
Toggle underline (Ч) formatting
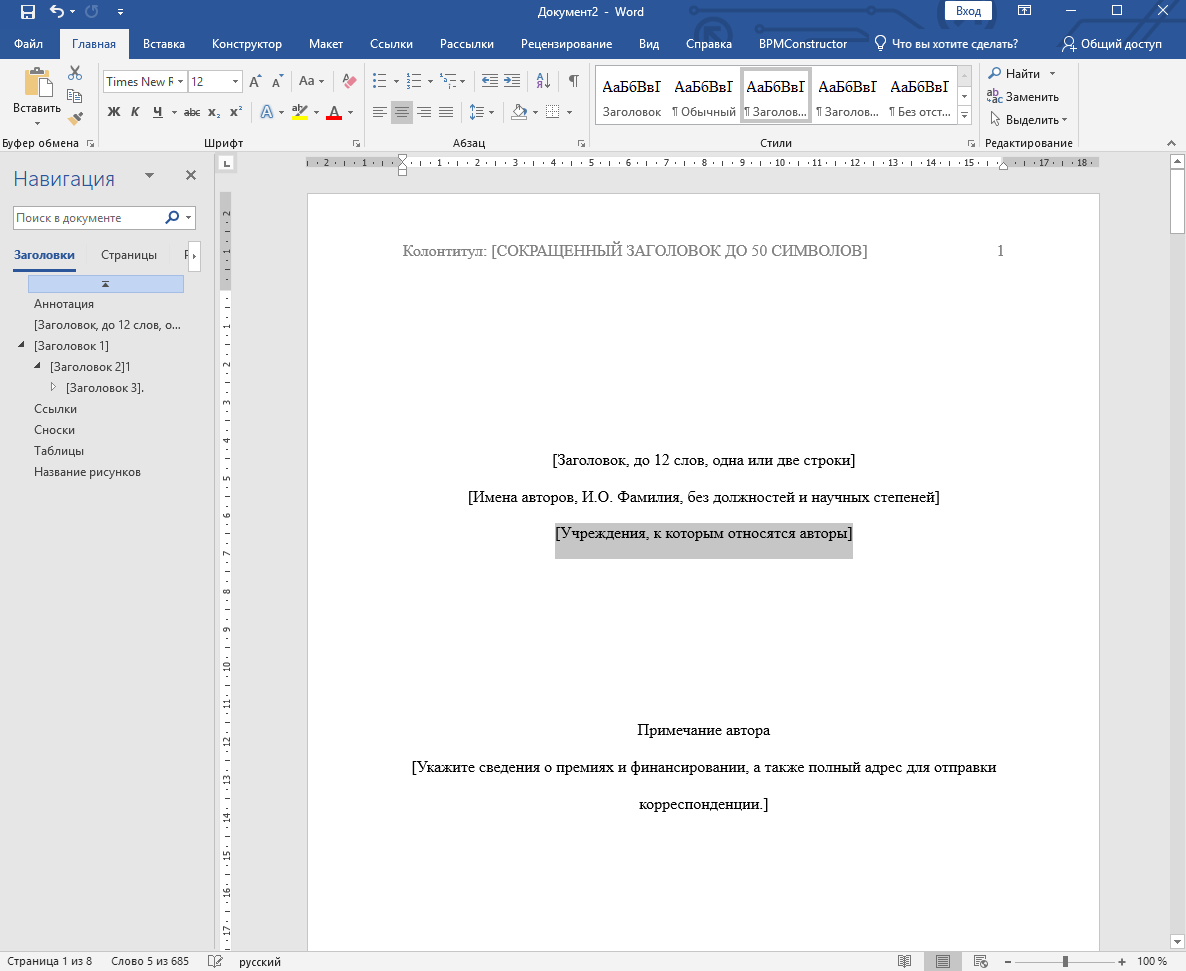[157, 112]
